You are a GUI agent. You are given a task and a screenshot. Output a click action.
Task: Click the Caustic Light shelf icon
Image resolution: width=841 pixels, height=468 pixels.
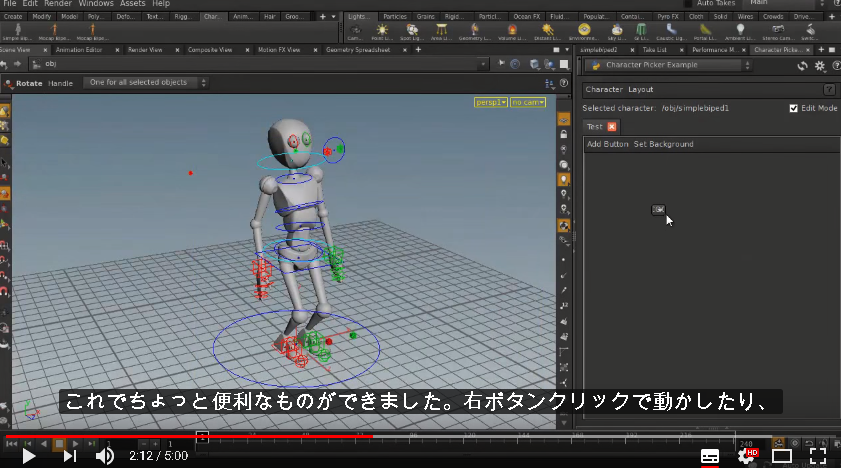[x=671, y=32]
